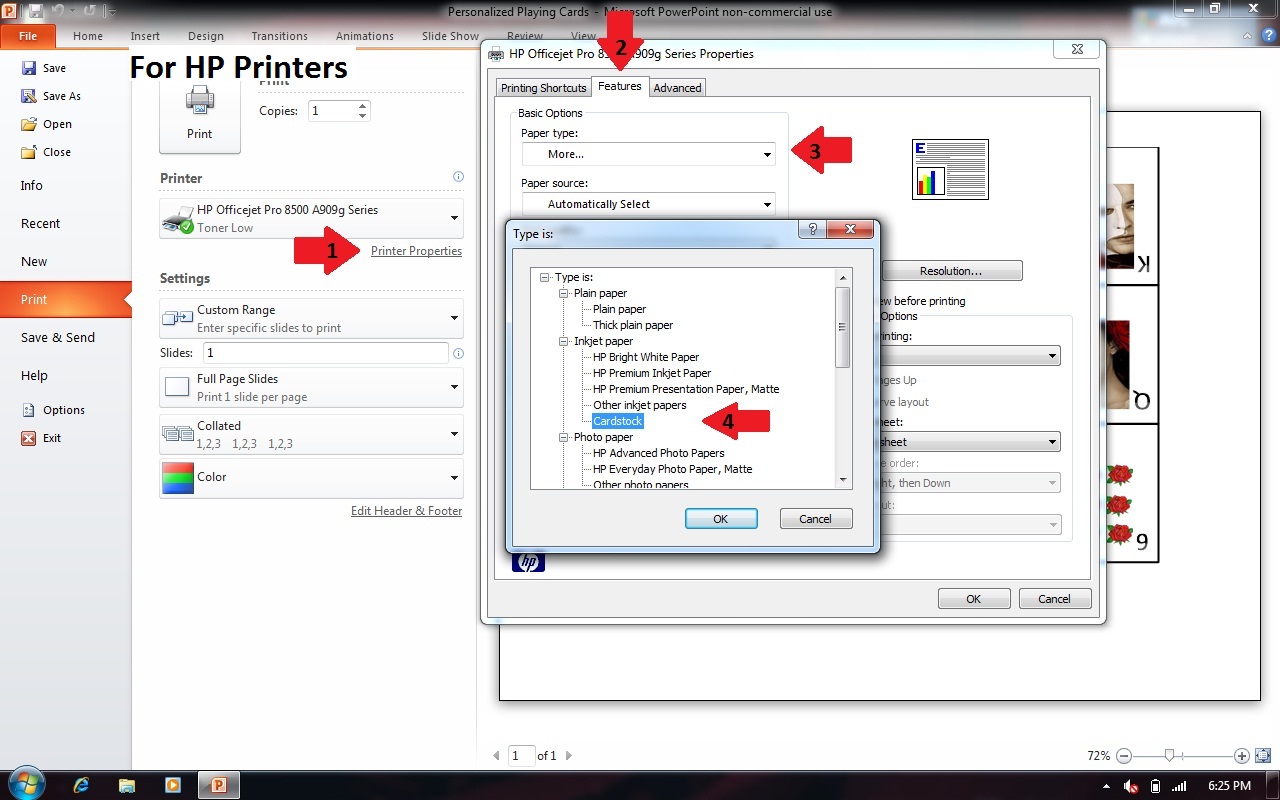Exit PowerPoint from the File menu
Viewport: 1280px width, 800px height.
(x=41, y=438)
